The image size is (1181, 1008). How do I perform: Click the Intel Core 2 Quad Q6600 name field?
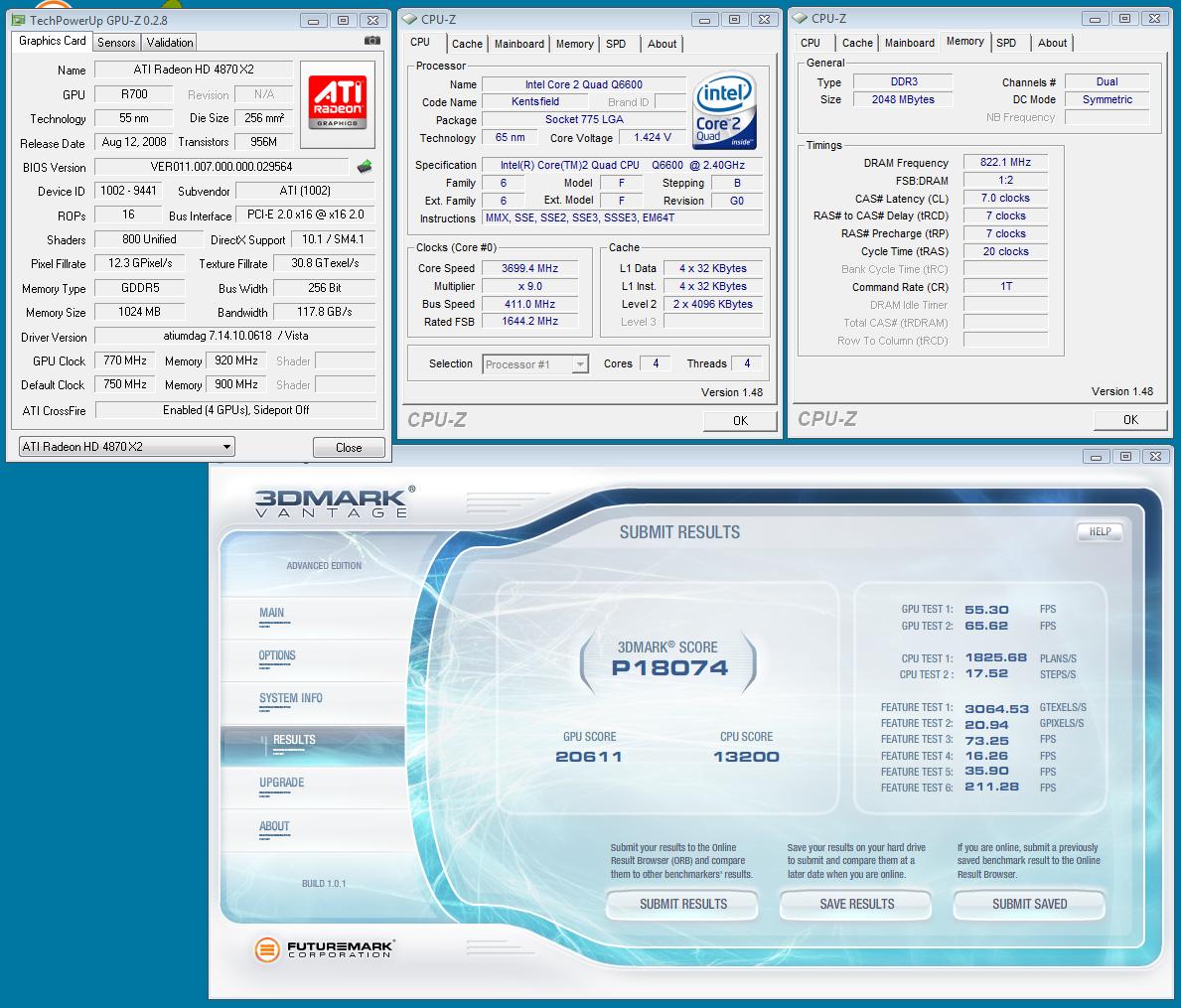(584, 84)
